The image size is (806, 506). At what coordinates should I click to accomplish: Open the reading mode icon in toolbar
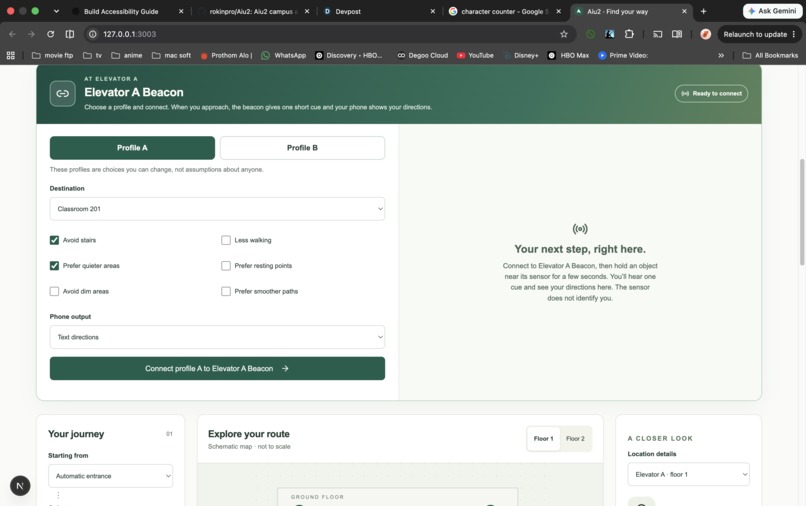coord(677,34)
